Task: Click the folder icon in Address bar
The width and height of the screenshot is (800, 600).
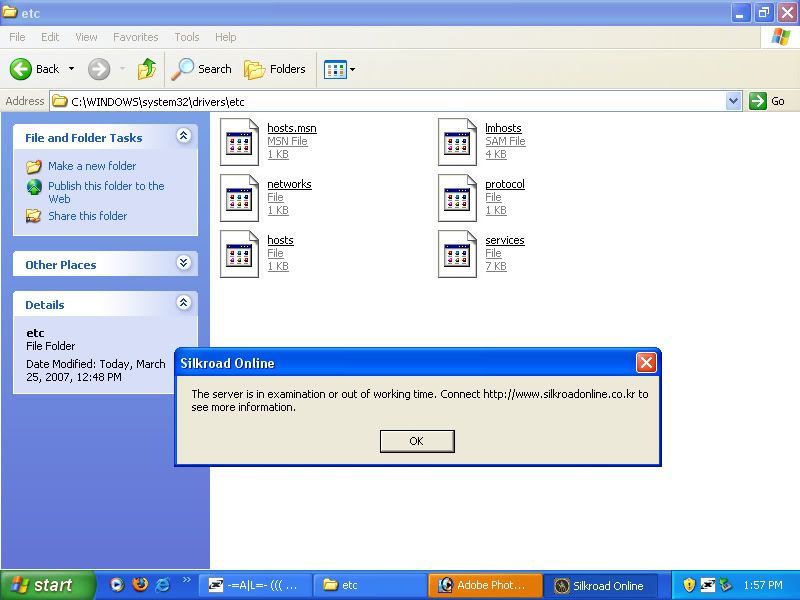Action: [x=60, y=101]
